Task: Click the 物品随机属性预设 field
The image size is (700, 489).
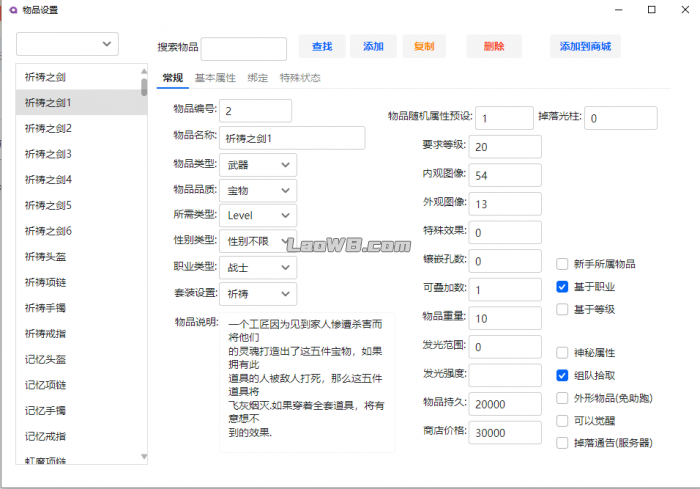Action: coord(504,118)
